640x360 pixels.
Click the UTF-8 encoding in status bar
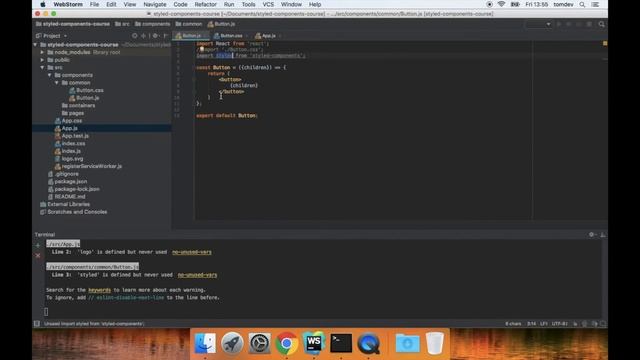click(560, 324)
